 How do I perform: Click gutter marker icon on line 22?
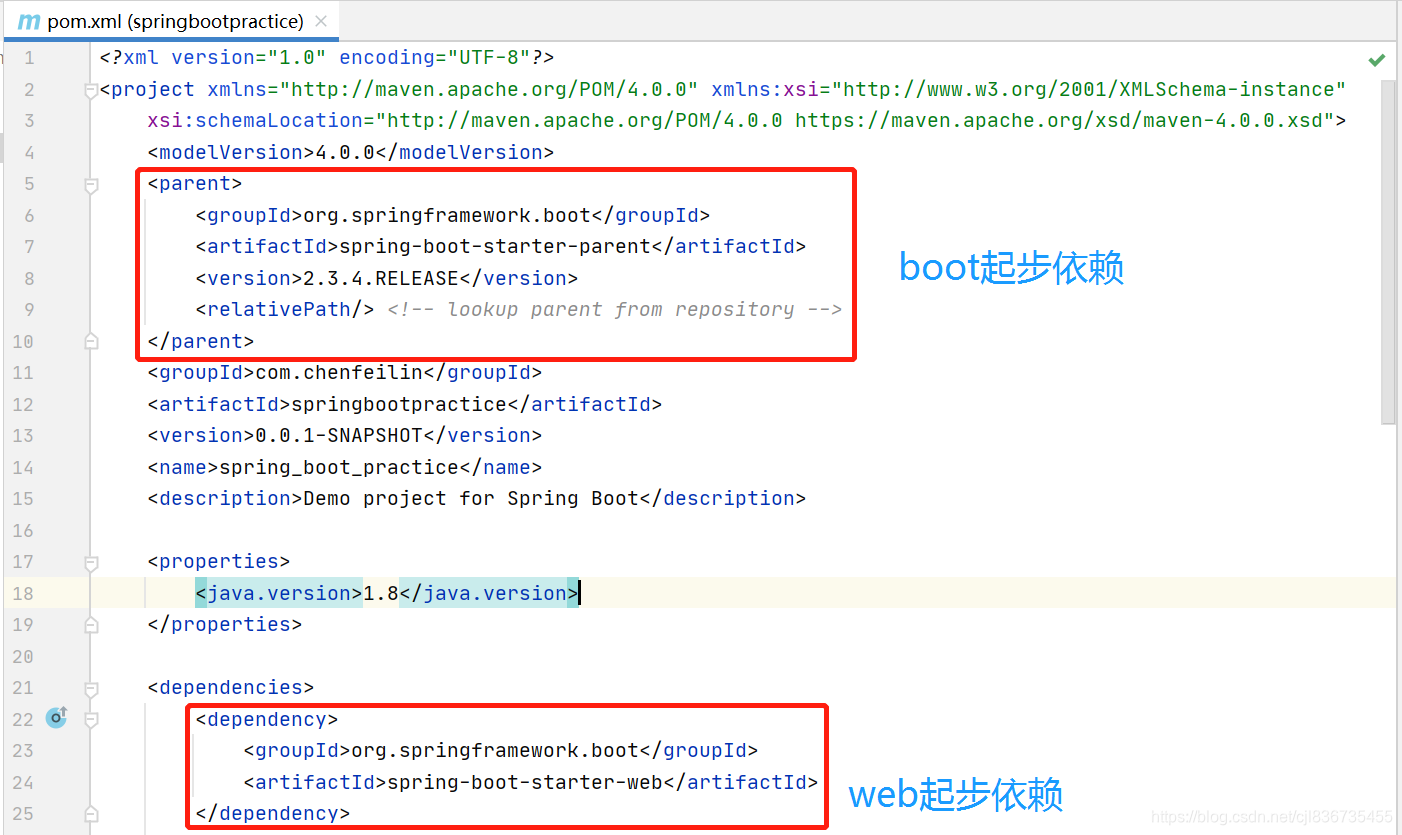coord(57,717)
